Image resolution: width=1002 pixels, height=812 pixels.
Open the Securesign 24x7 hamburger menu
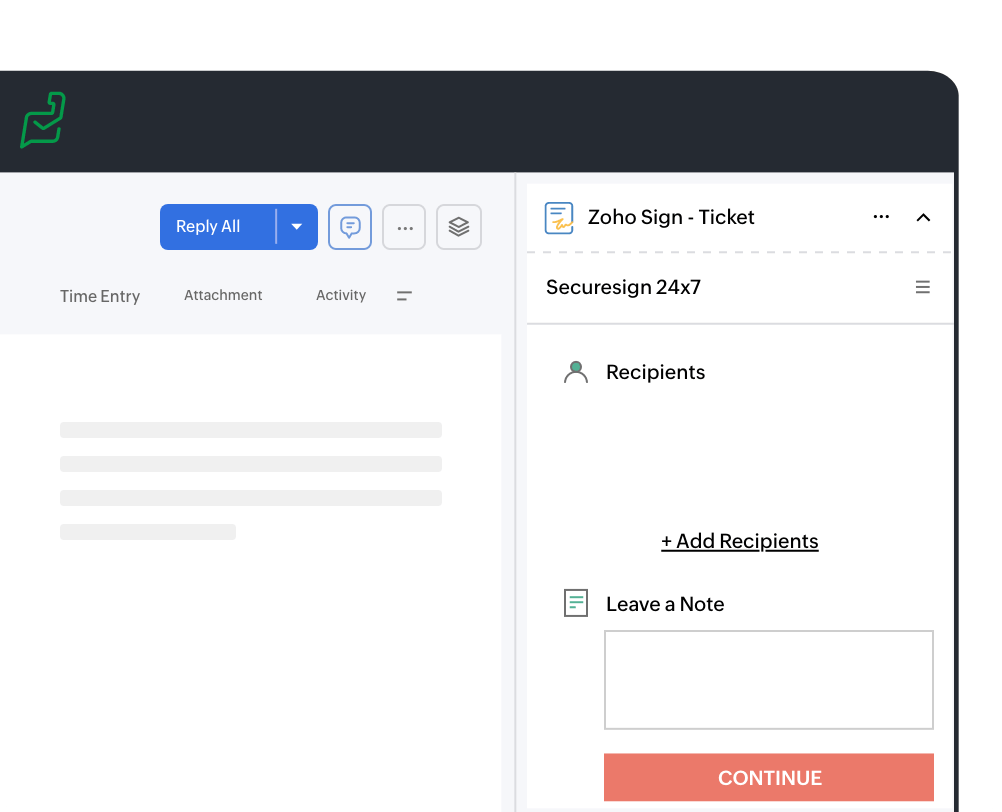point(923,287)
